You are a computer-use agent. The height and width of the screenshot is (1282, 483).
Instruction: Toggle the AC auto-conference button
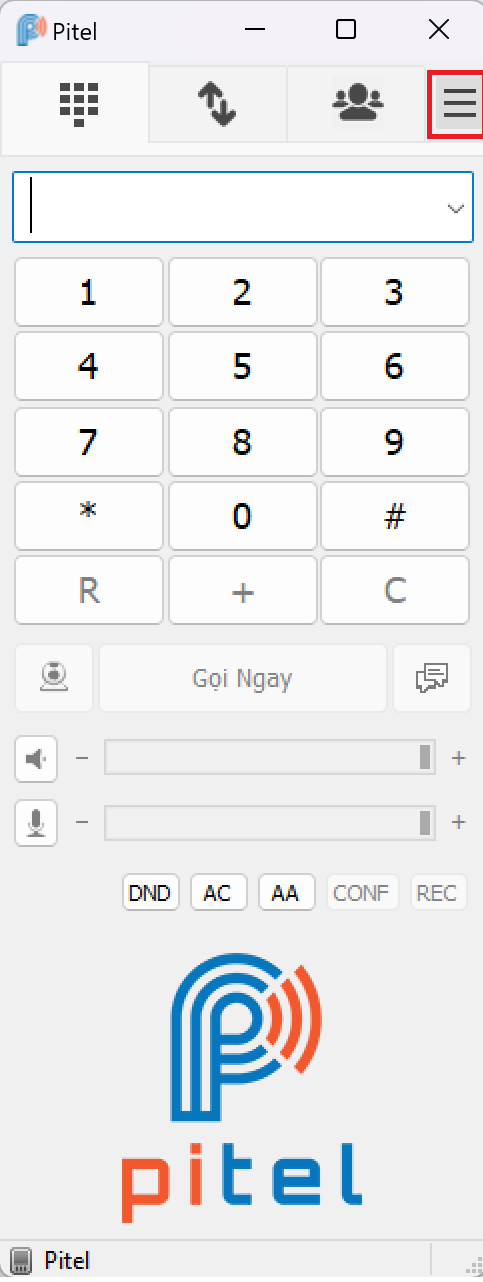pos(218,892)
